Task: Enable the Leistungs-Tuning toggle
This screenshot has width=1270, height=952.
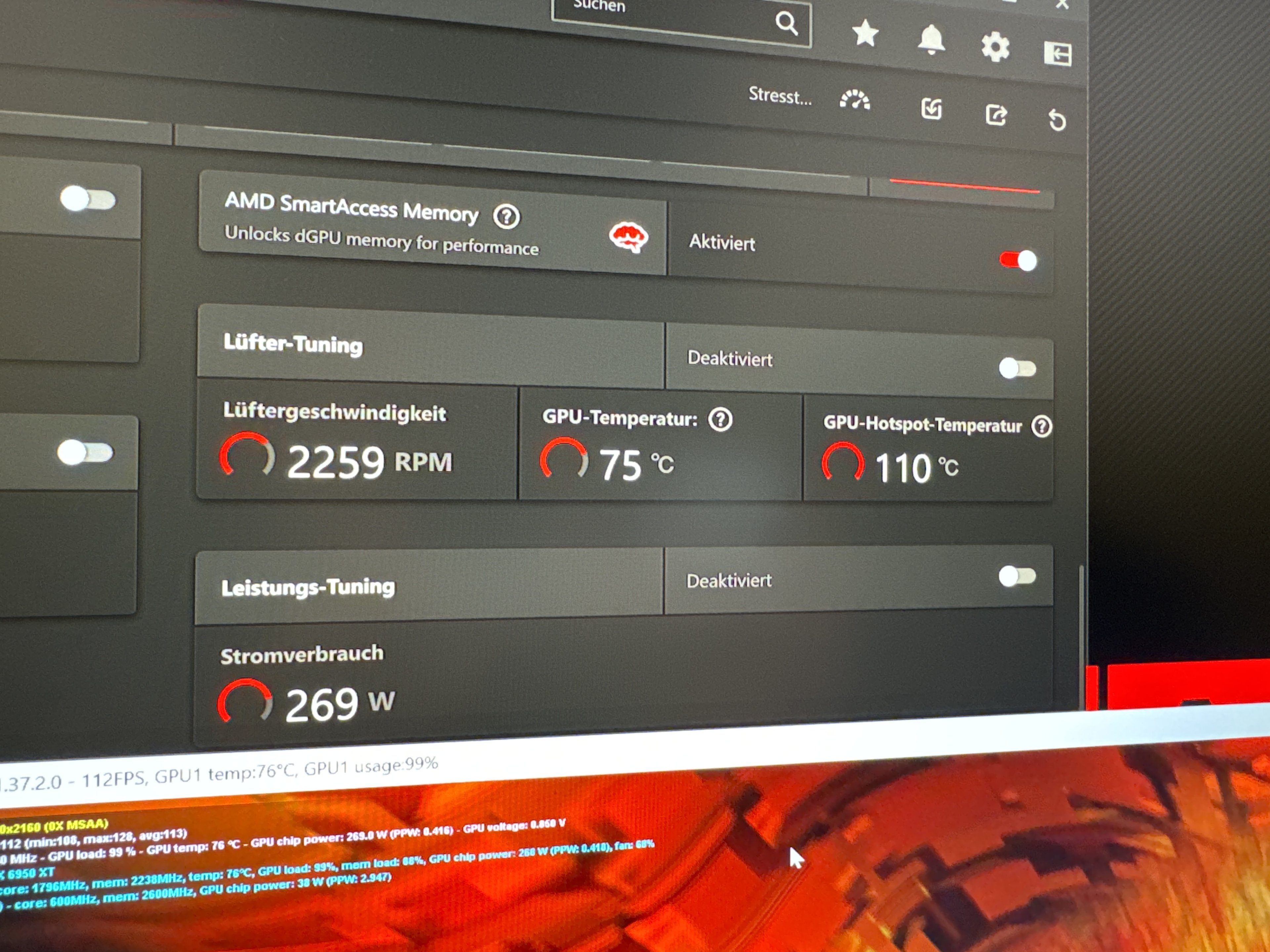Action: [x=1017, y=576]
